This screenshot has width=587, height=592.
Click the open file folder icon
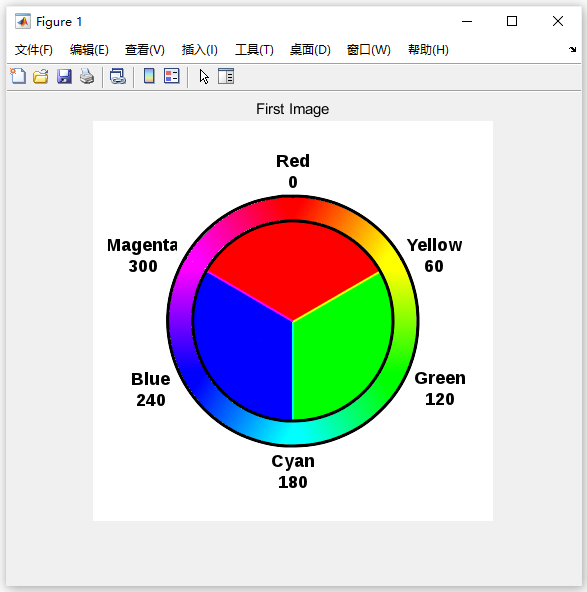click(41, 76)
